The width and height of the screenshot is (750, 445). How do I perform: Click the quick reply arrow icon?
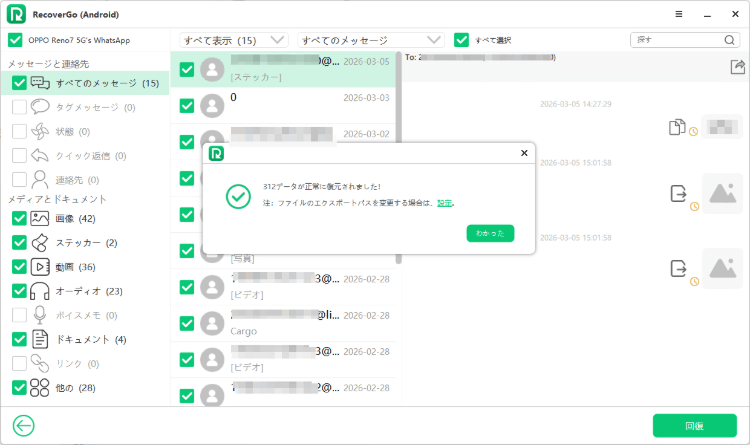coord(40,156)
